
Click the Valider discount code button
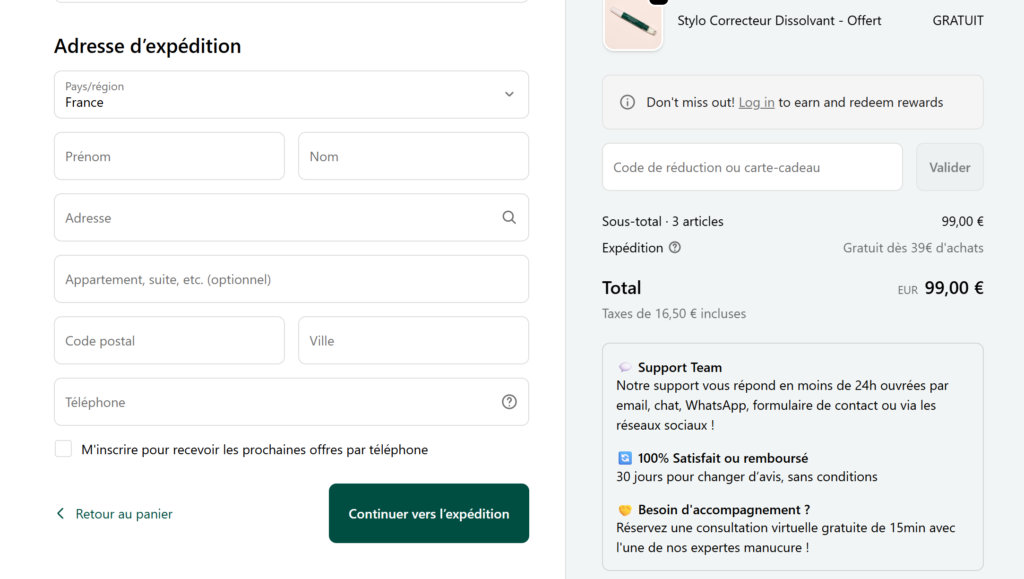pos(949,166)
